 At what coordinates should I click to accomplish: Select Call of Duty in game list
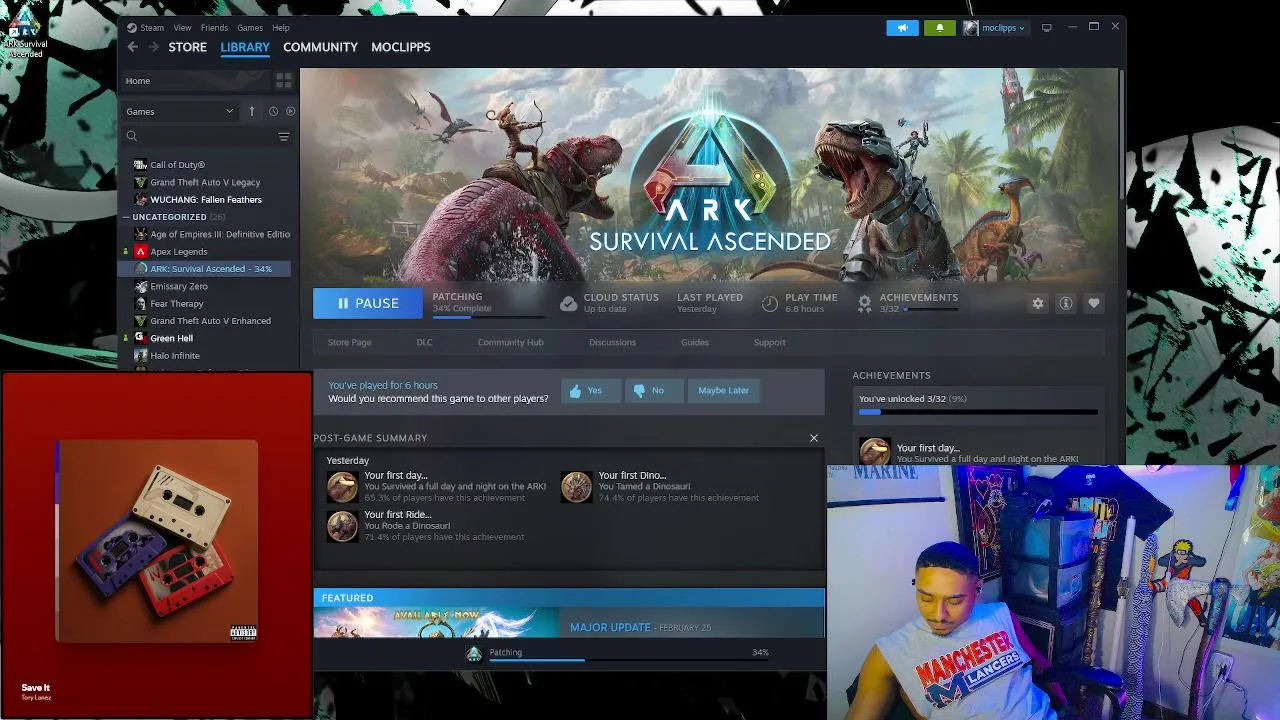[x=177, y=165]
